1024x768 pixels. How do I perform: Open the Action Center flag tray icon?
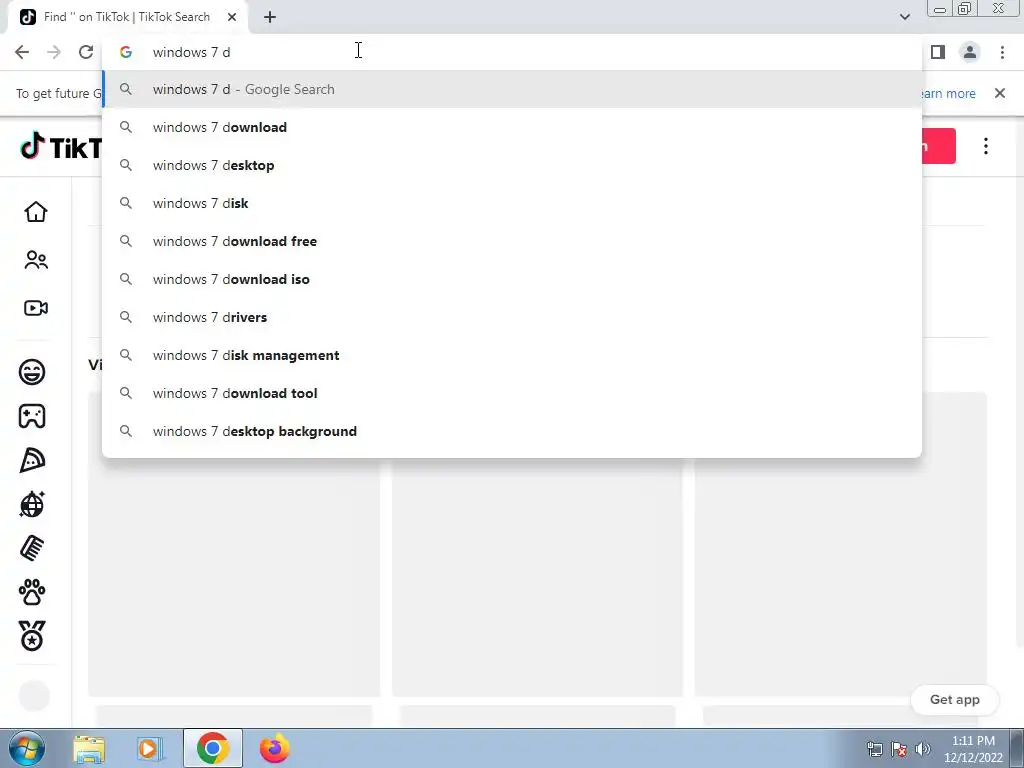[x=899, y=749]
